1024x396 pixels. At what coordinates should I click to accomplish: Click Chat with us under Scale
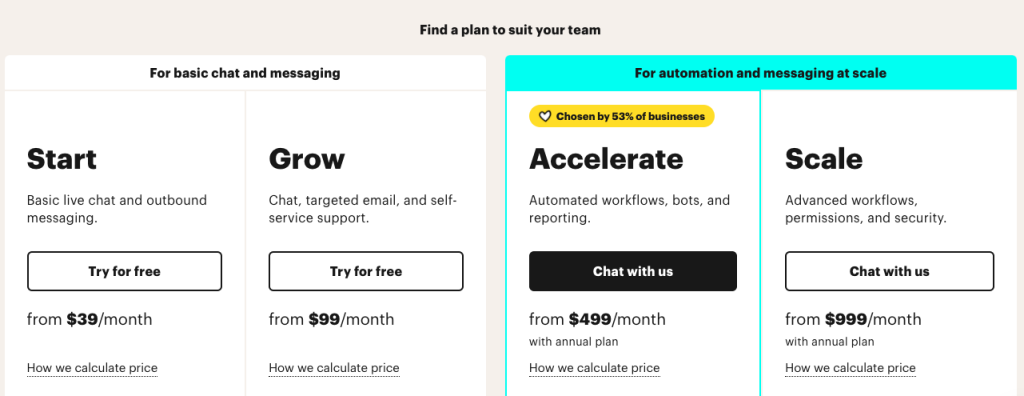tap(889, 271)
